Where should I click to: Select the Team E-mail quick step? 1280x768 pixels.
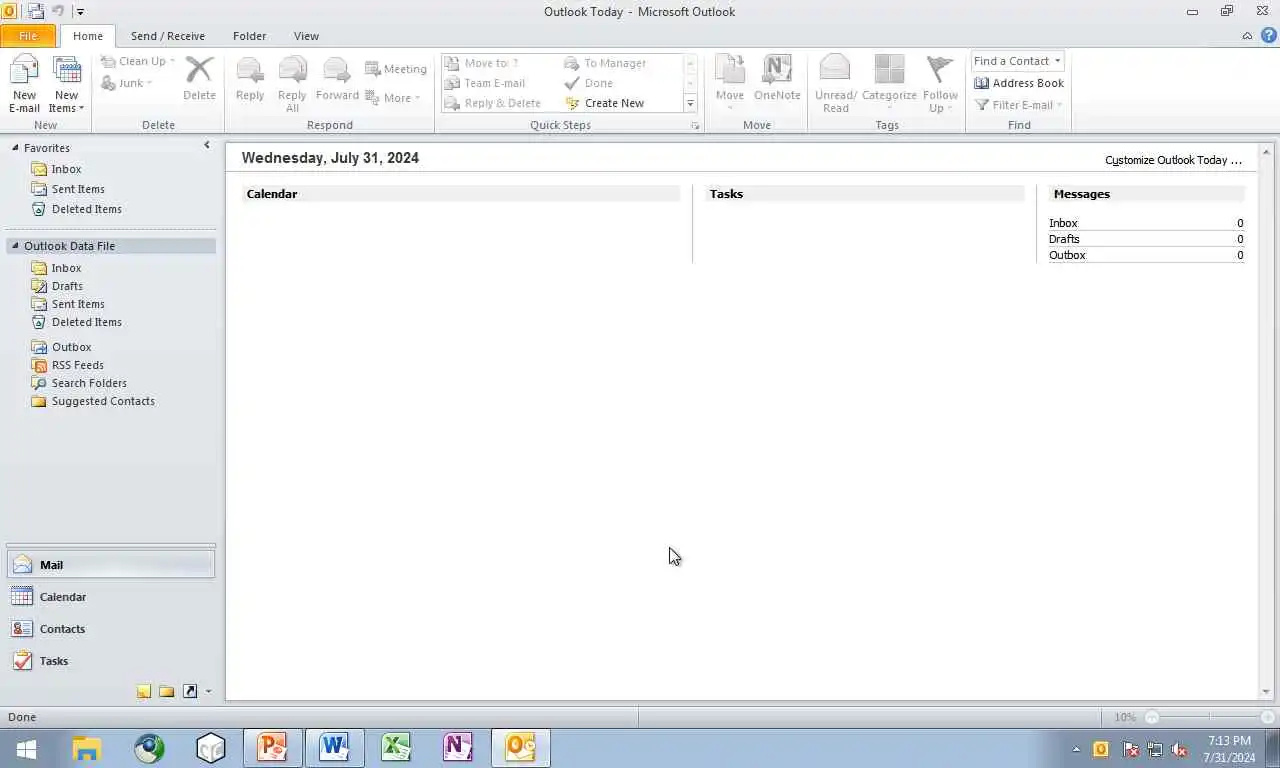[485, 83]
